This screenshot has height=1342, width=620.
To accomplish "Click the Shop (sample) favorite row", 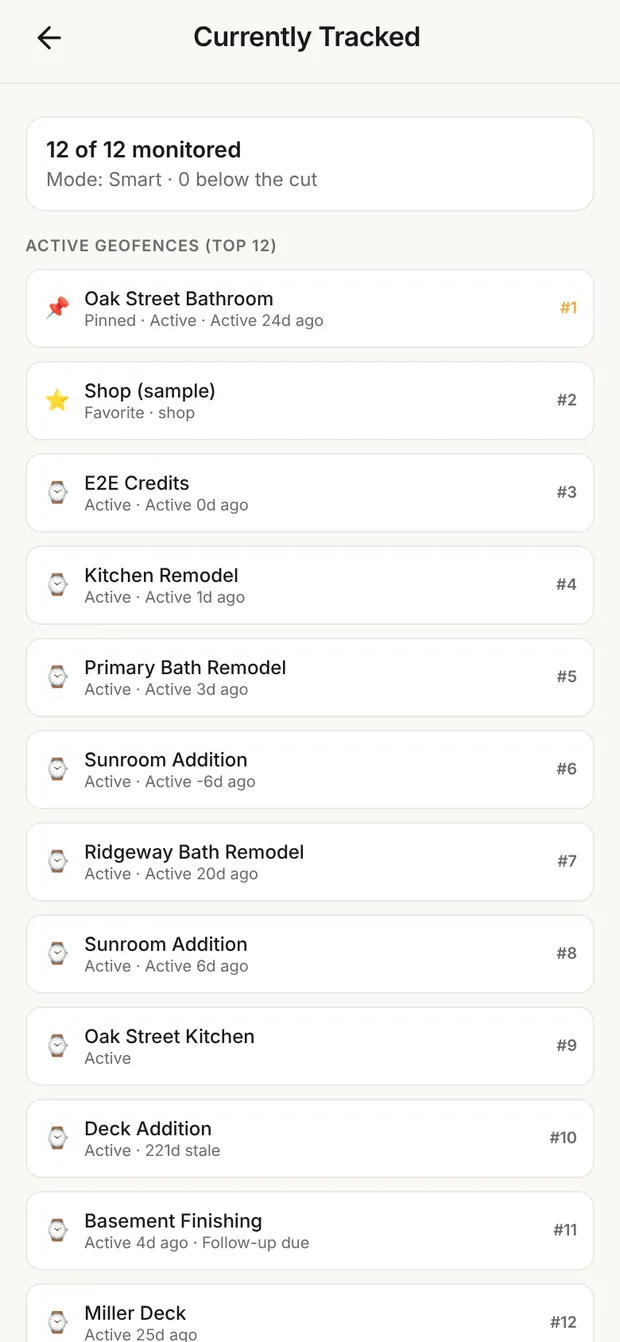I will 310,400.
